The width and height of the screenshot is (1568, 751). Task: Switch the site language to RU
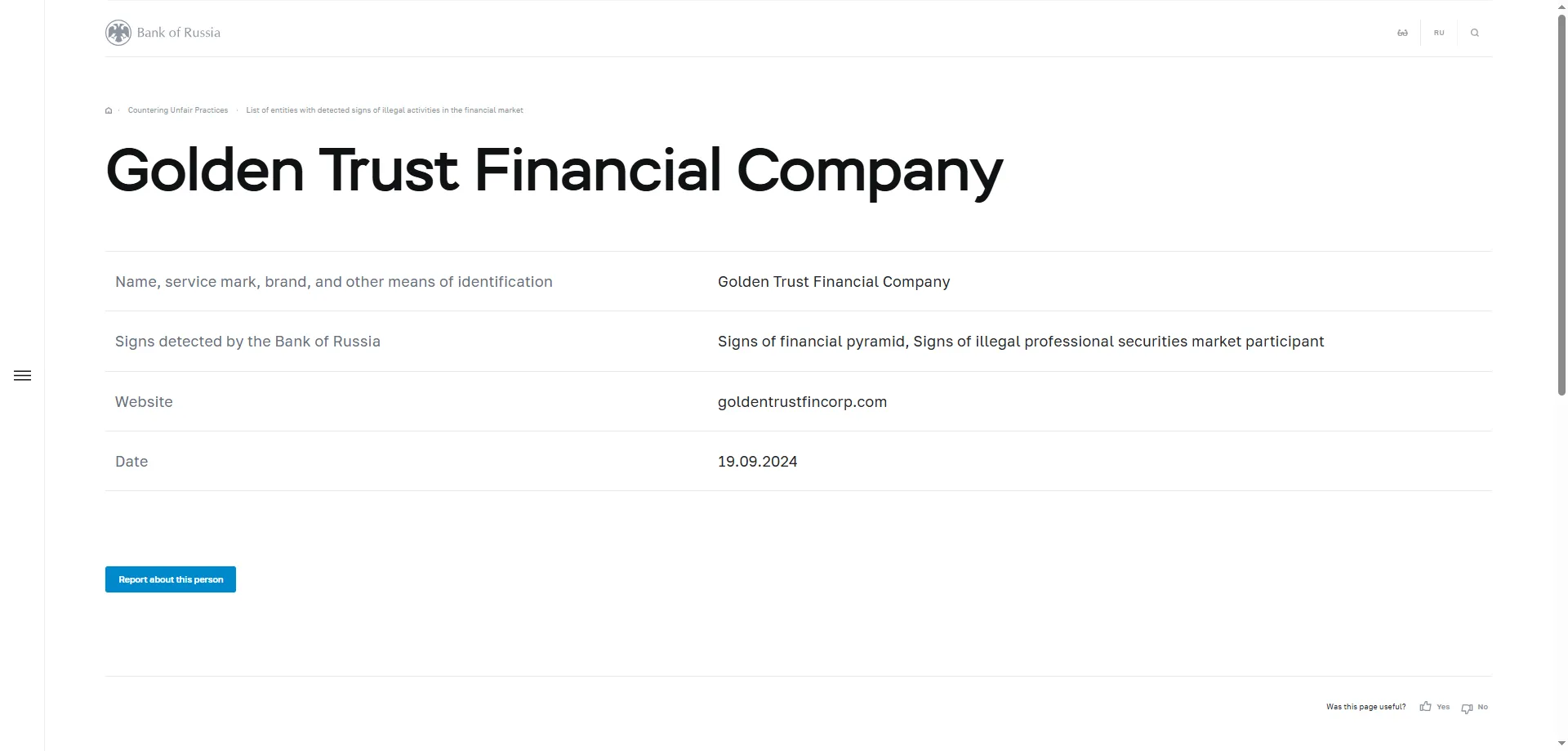tap(1439, 33)
